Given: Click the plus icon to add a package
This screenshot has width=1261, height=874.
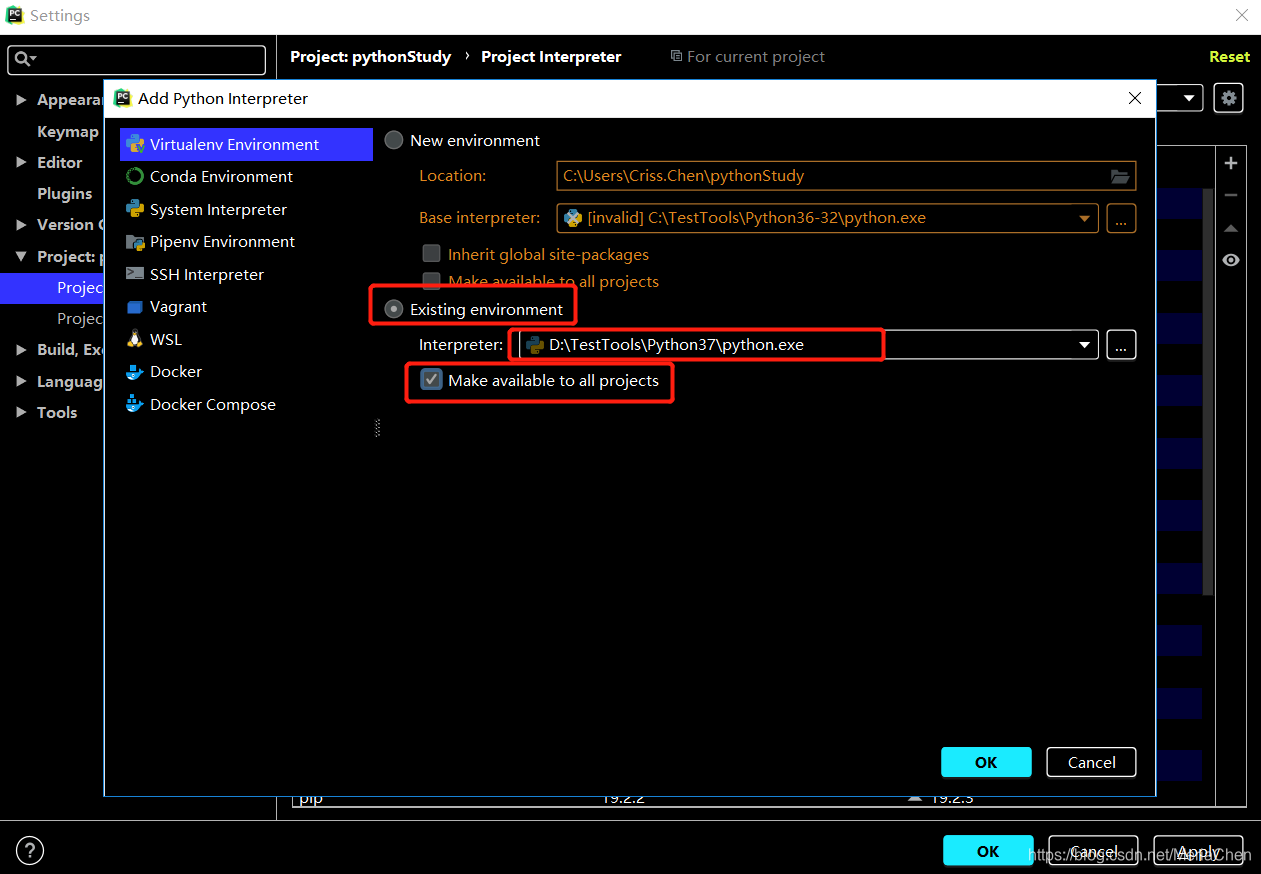Looking at the screenshot, I should 1231,163.
